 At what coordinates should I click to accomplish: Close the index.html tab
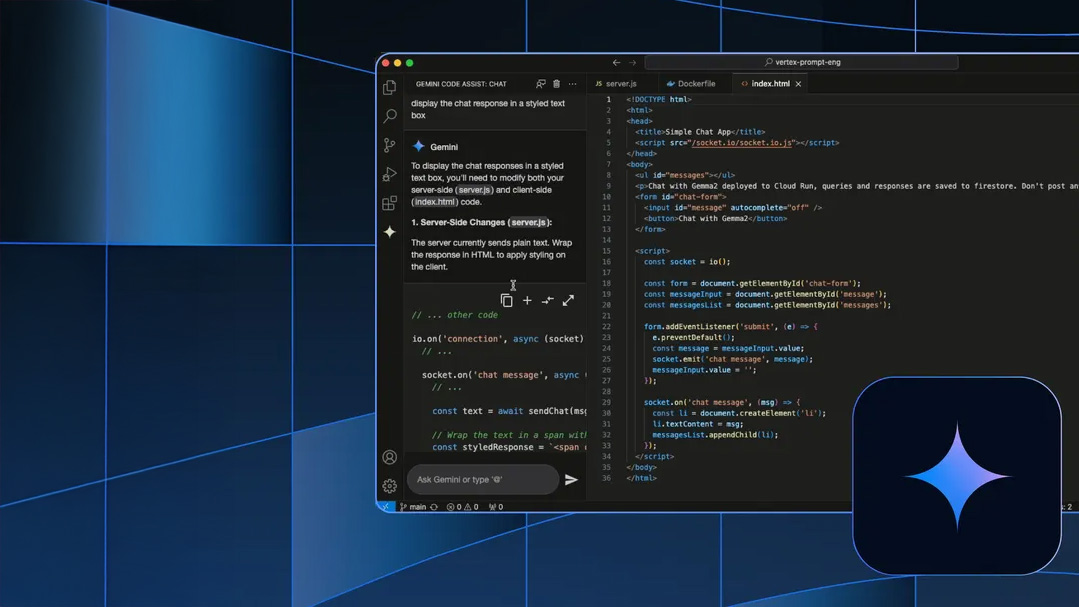point(798,84)
